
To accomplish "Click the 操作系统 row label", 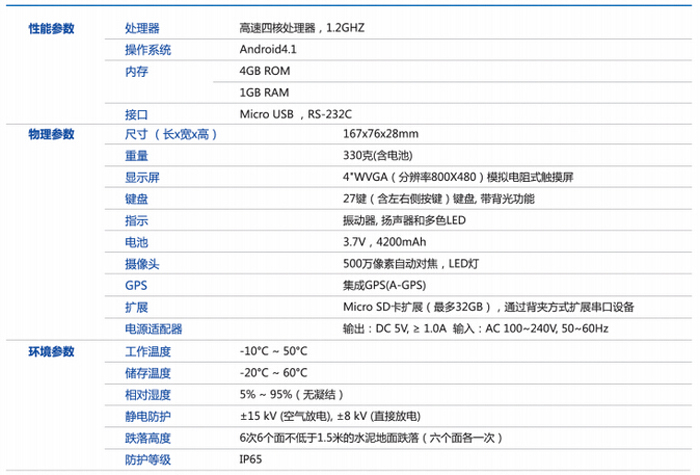I will pos(148,49).
